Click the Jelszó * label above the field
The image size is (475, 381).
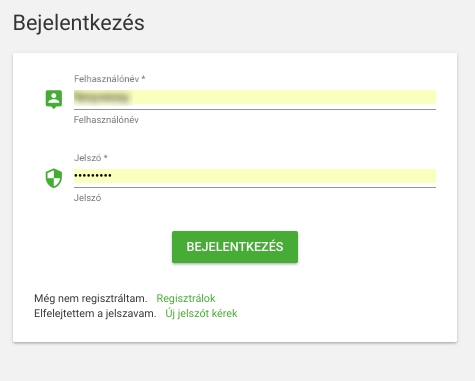pyautogui.click(x=91, y=158)
